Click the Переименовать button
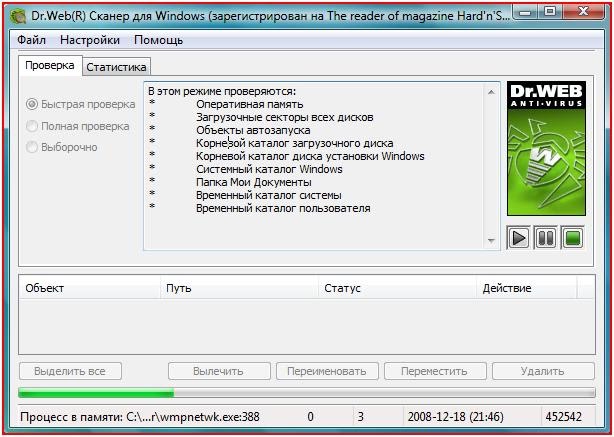 (327, 371)
